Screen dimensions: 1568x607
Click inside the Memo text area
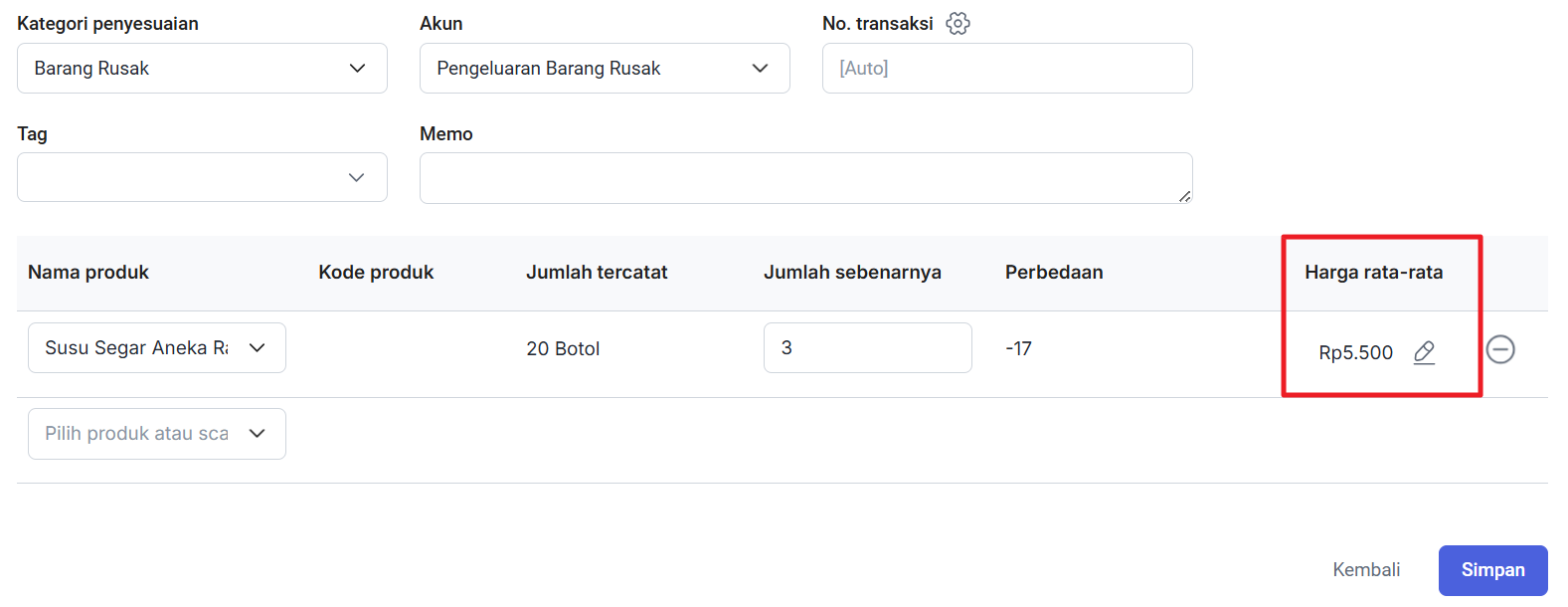[x=805, y=178]
